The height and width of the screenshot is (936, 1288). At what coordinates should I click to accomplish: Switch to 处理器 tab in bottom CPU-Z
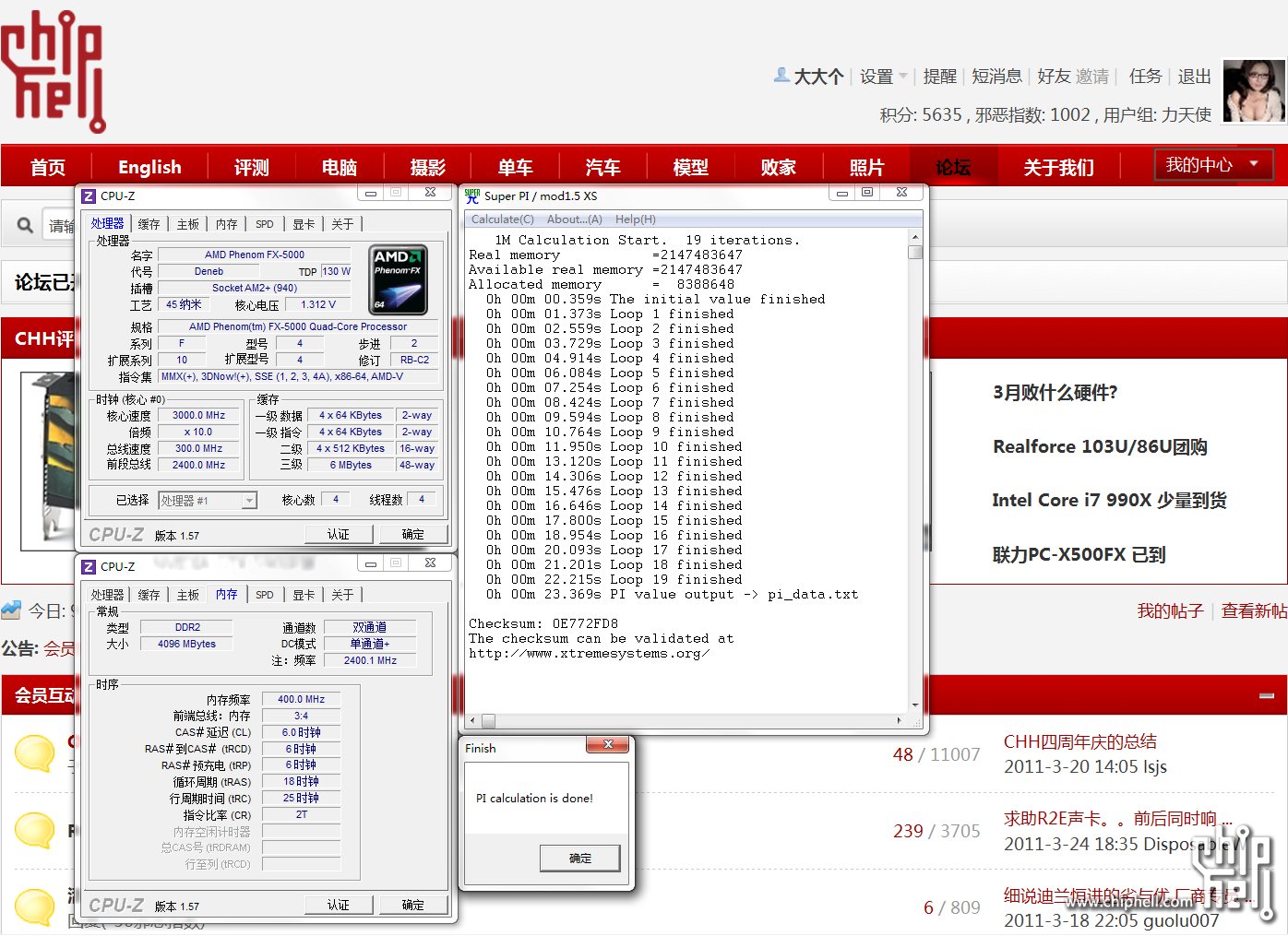click(107, 595)
